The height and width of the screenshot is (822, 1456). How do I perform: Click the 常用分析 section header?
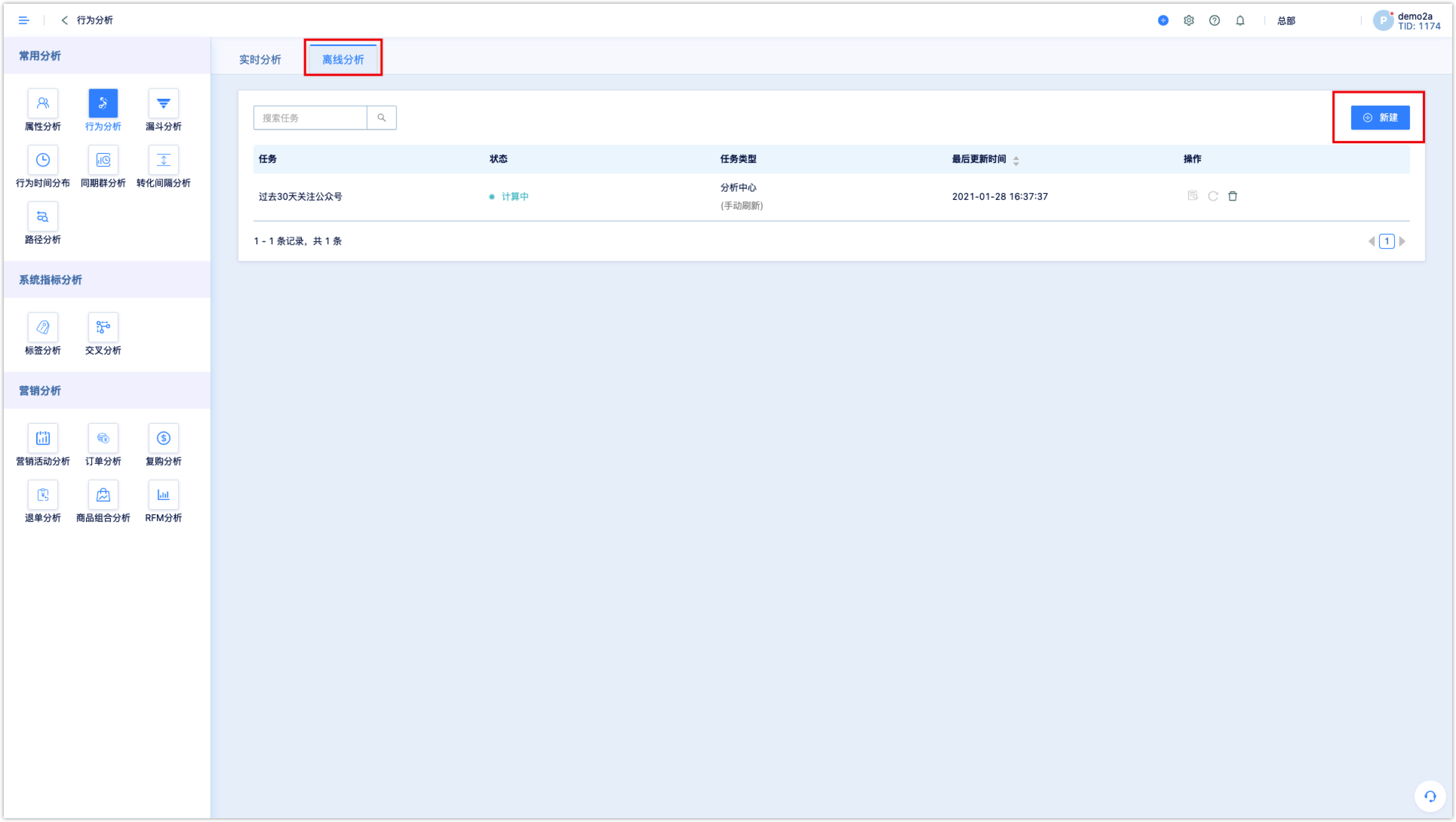click(x=40, y=56)
